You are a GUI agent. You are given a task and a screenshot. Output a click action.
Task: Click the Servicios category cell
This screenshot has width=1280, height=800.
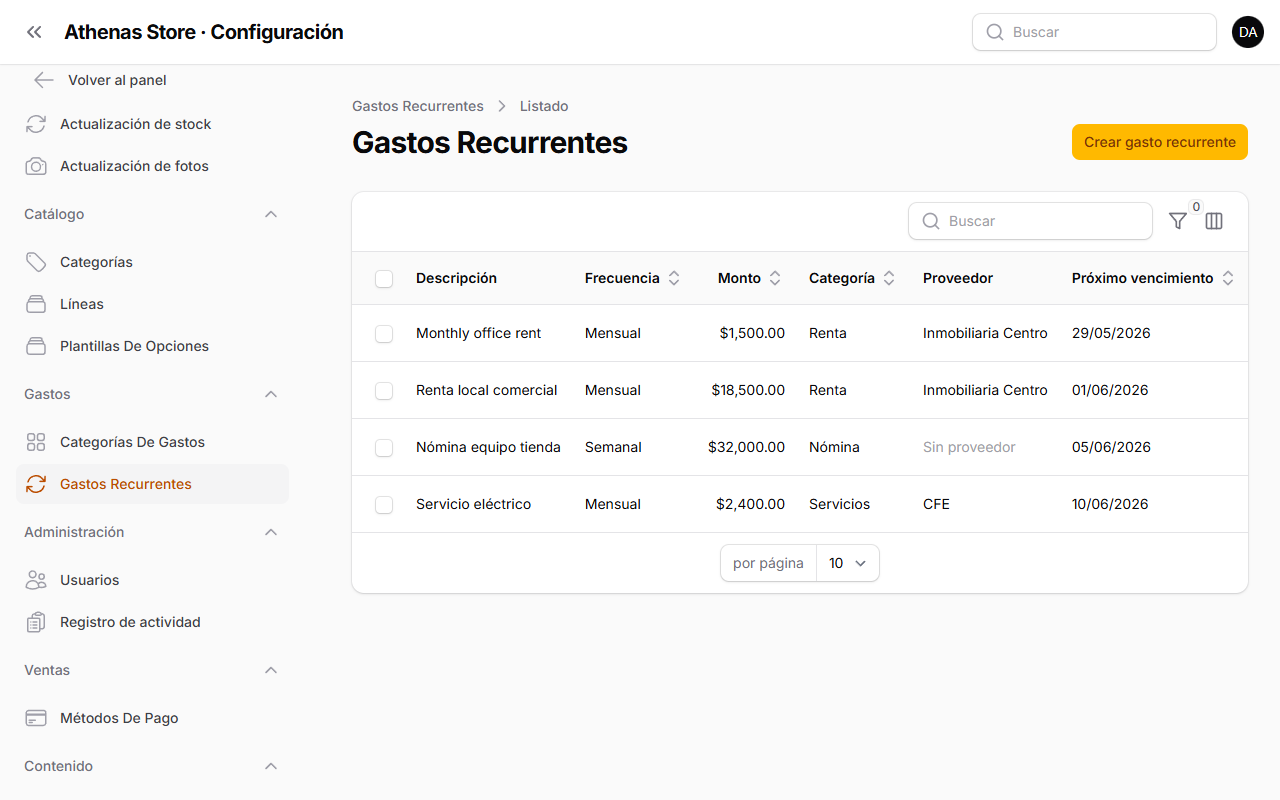839,504
